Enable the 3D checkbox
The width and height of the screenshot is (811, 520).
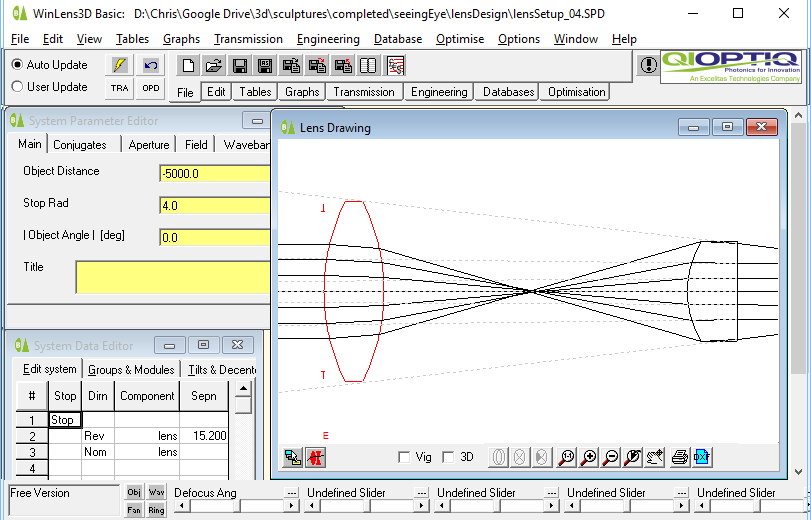[448, 457]
